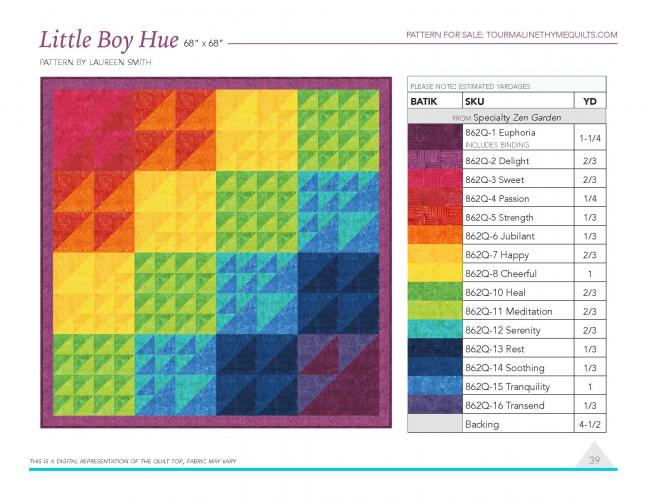Select the 862Q-16 Transend swatch
This screenshot has height=500, width=647.
click(x=435, y=405)
